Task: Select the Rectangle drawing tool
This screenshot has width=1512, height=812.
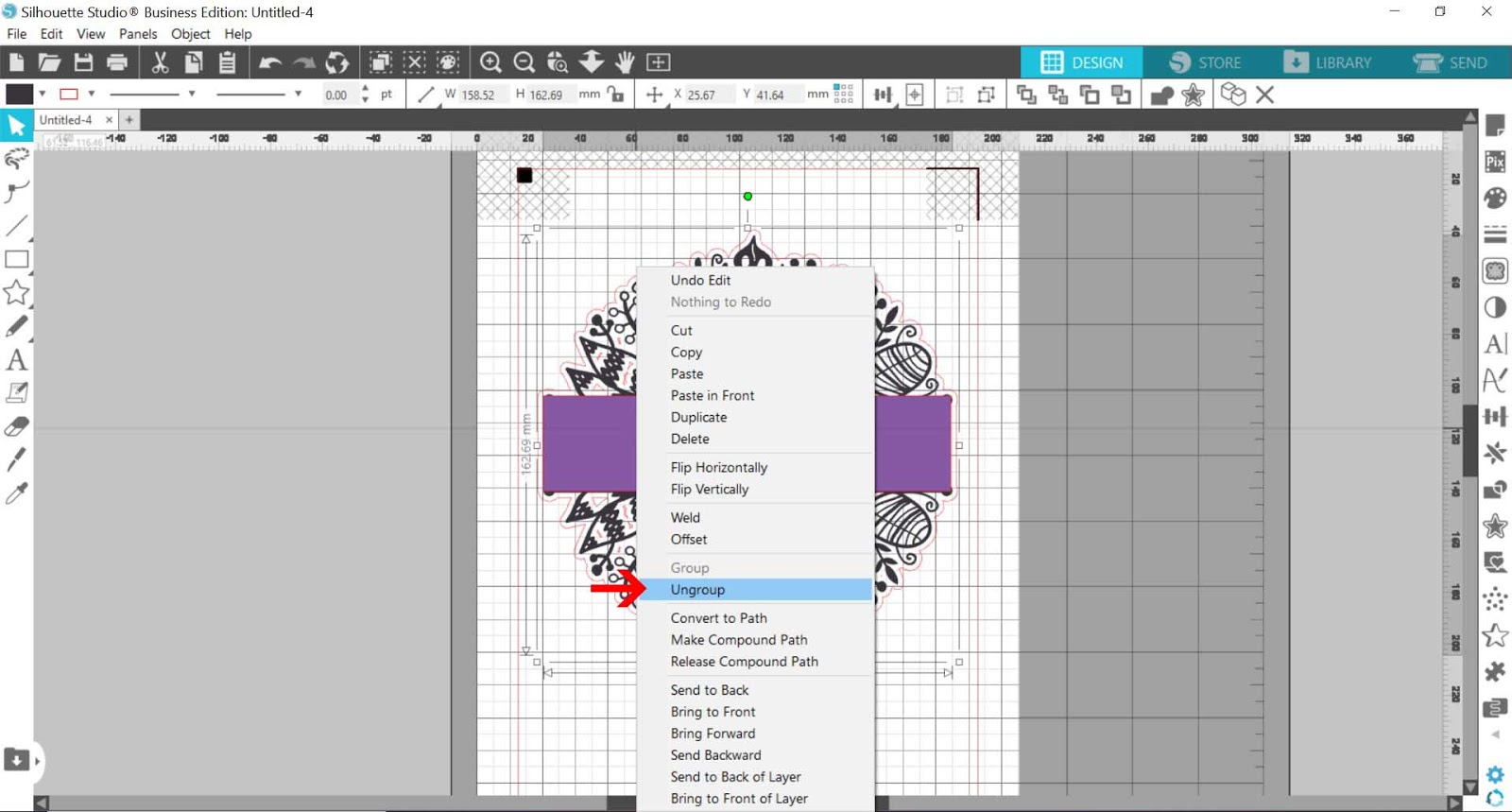Action: [x=16, y=259]
